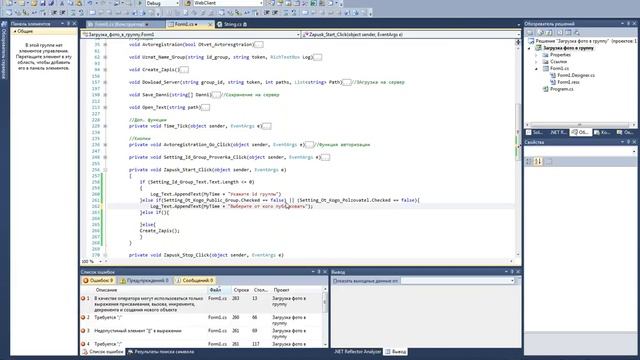Expand the Time_Tick method outline

tap(105, 126)
